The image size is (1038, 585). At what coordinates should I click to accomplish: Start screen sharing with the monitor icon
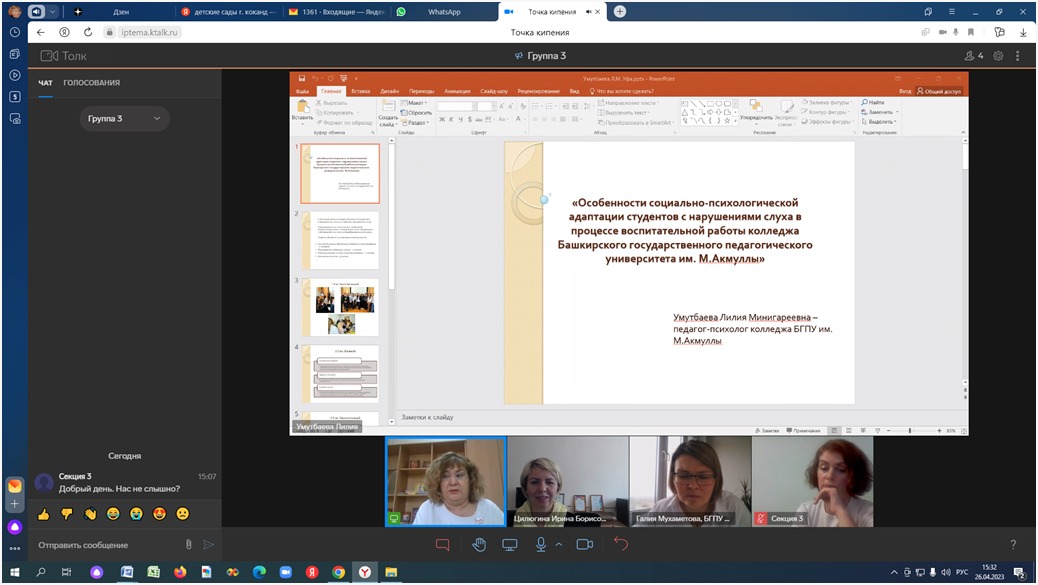[x=509, y=544]
